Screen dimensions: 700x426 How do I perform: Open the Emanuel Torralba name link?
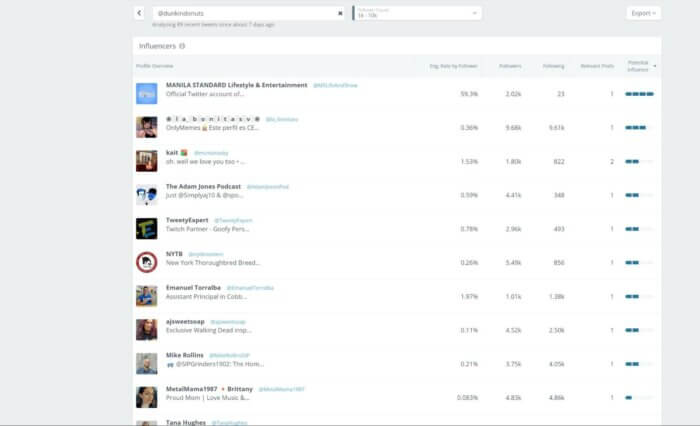click(x=193, y=288)
